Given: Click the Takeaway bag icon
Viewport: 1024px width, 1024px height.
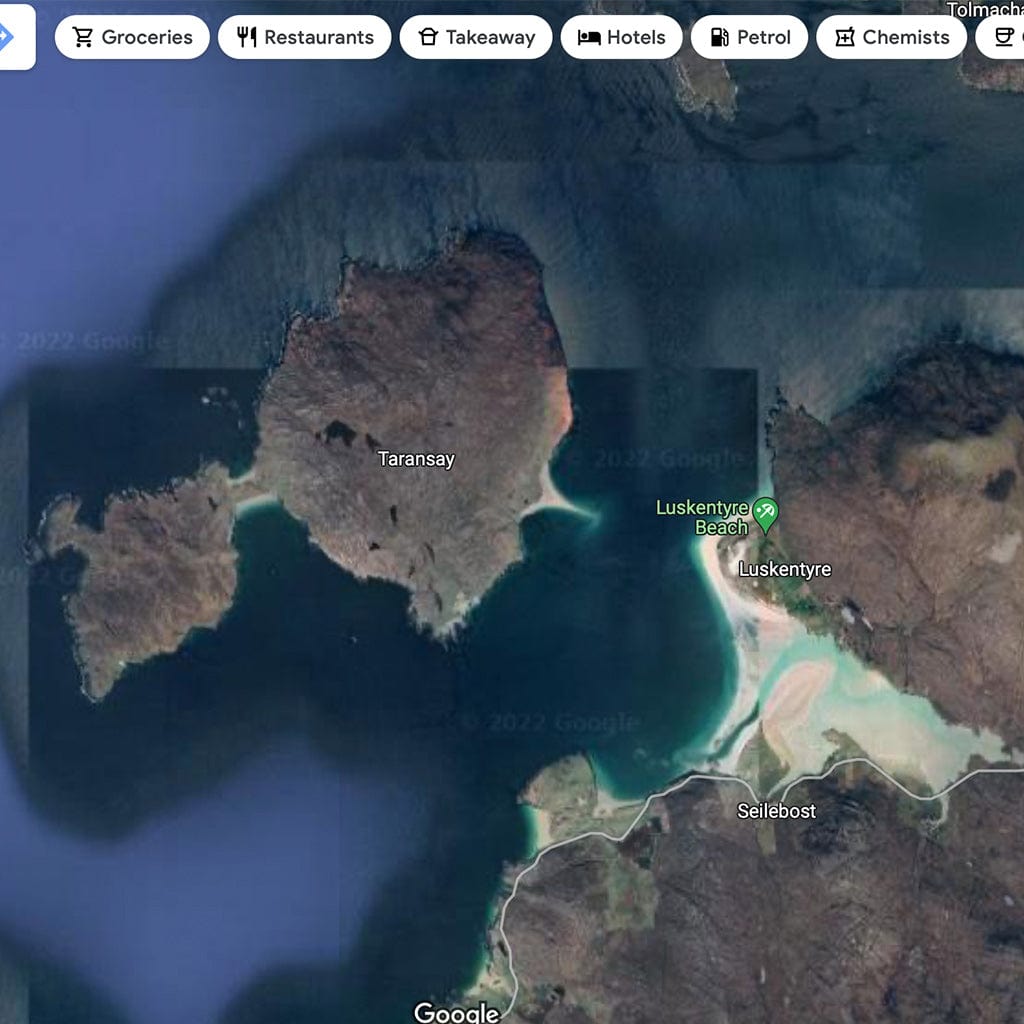Looking at the screenshot, I should pos(428,38).
